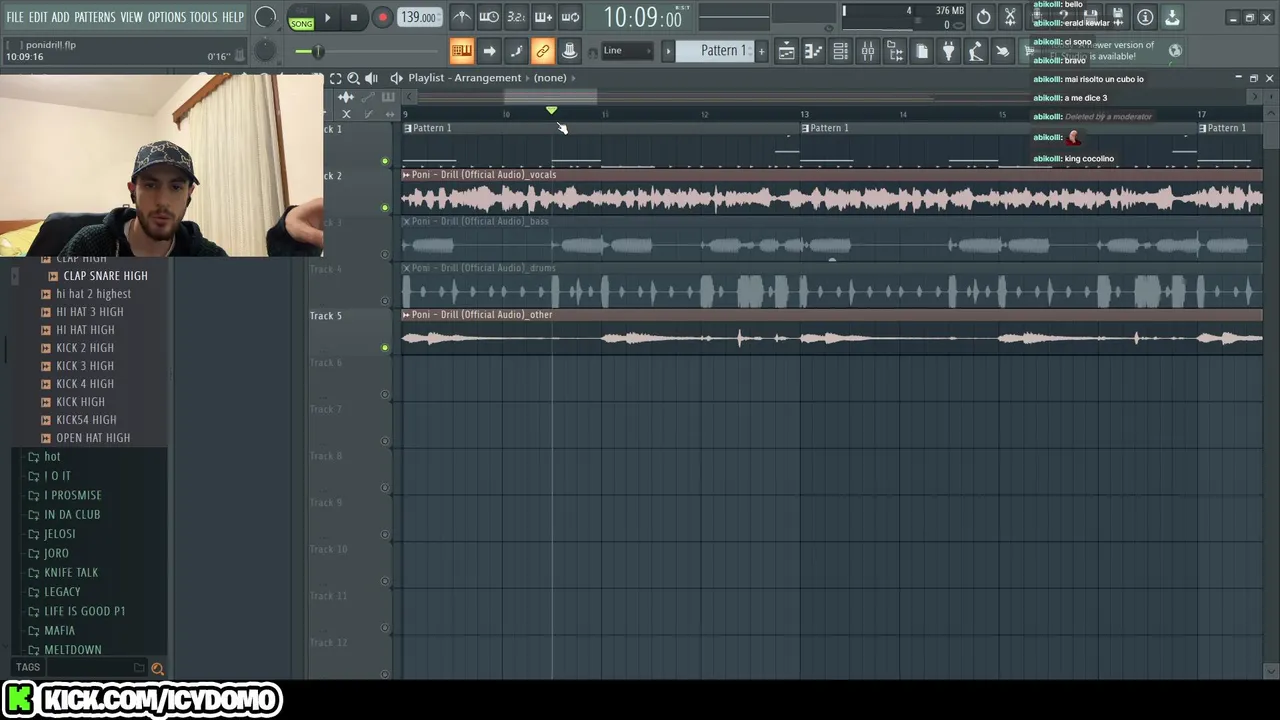Viewport: 1280px width, 720px height.
Task: Toggle typing keyboard to piano icon
Action: coord(461,51)
